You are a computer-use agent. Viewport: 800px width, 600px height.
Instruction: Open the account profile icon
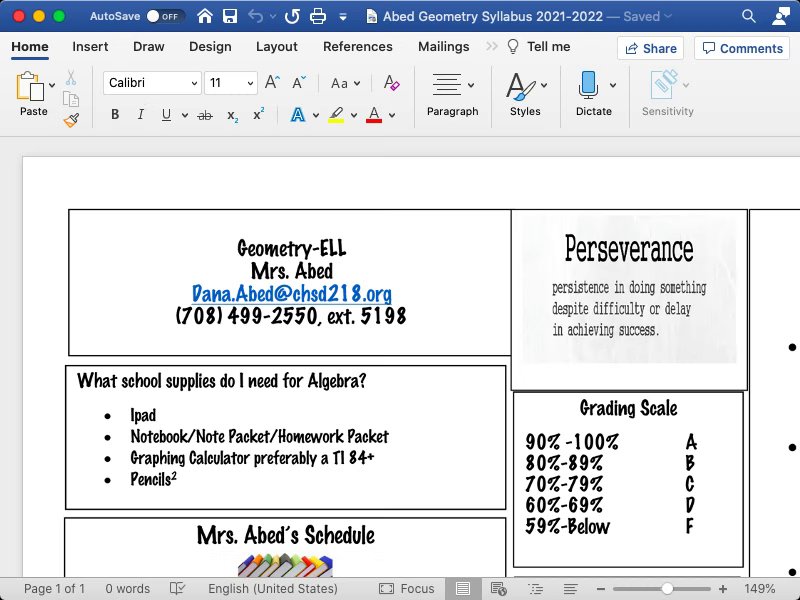(x=781, y=16)
